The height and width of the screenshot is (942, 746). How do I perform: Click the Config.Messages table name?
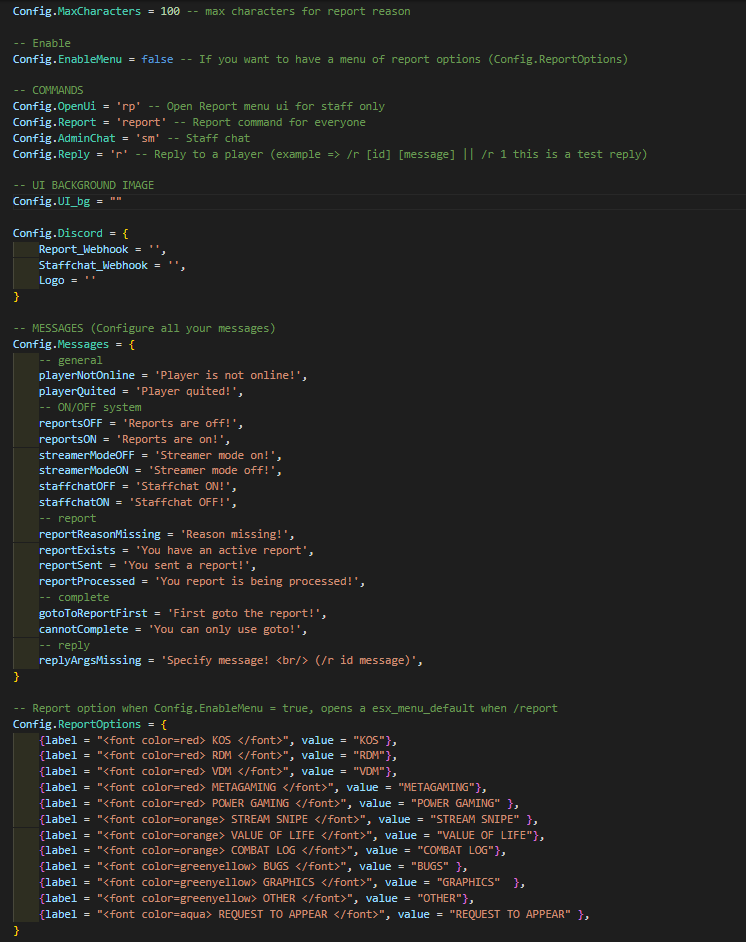61,344
